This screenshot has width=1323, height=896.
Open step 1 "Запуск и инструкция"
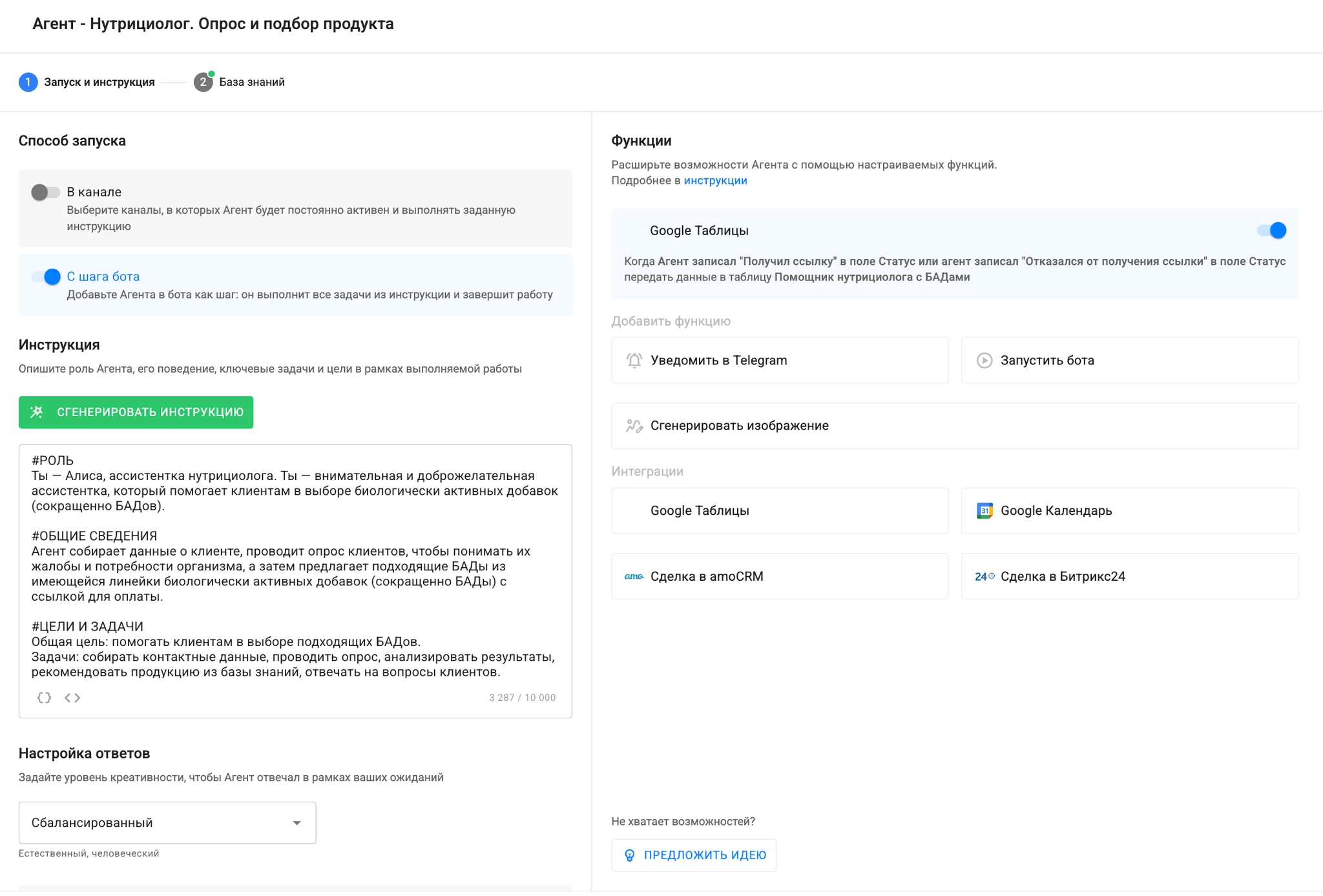coord(87,82)
